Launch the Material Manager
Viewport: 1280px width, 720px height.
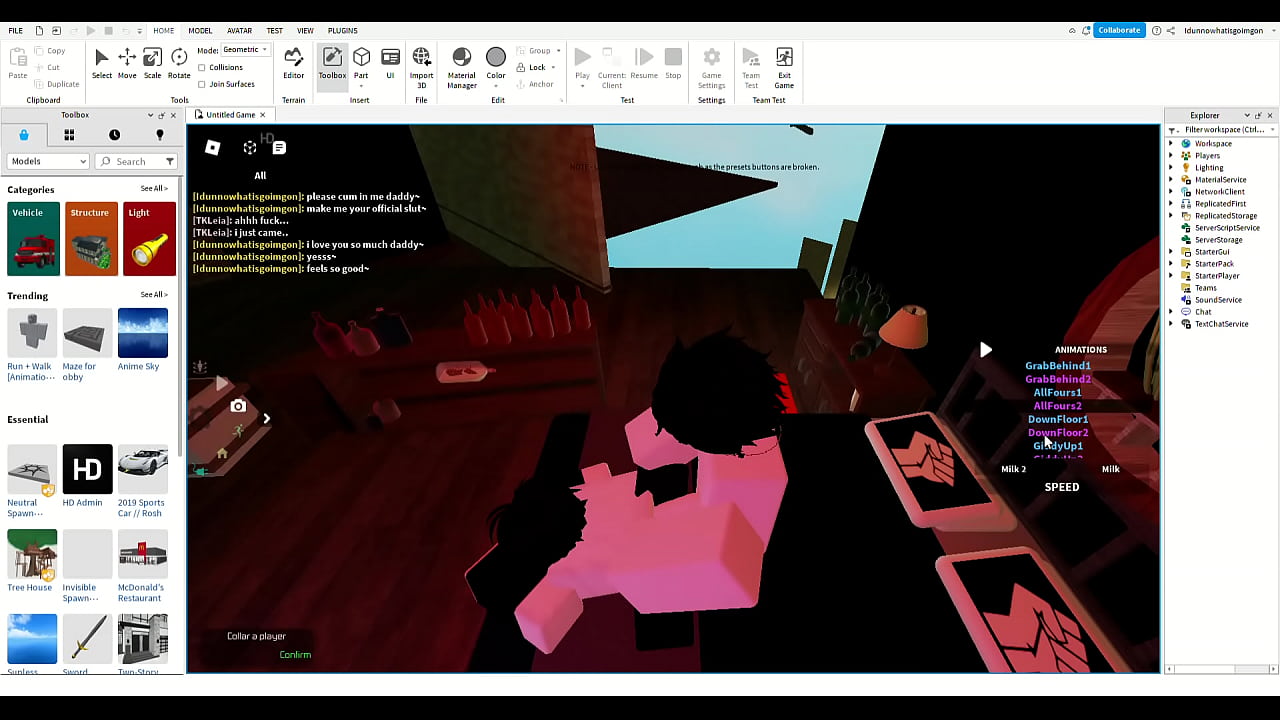[461, 65]
